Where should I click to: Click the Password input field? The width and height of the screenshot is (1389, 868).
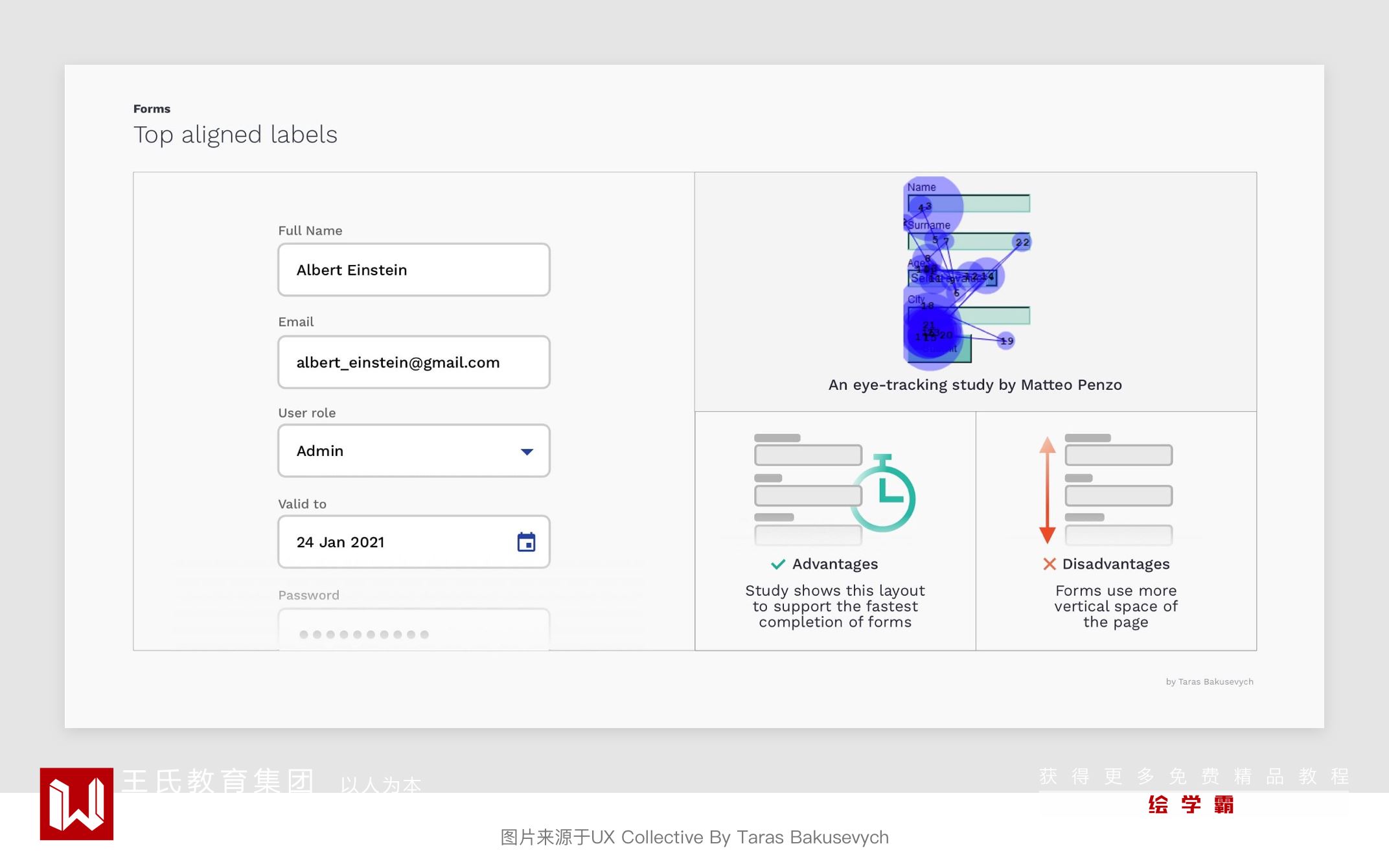[x=413, y=632]
